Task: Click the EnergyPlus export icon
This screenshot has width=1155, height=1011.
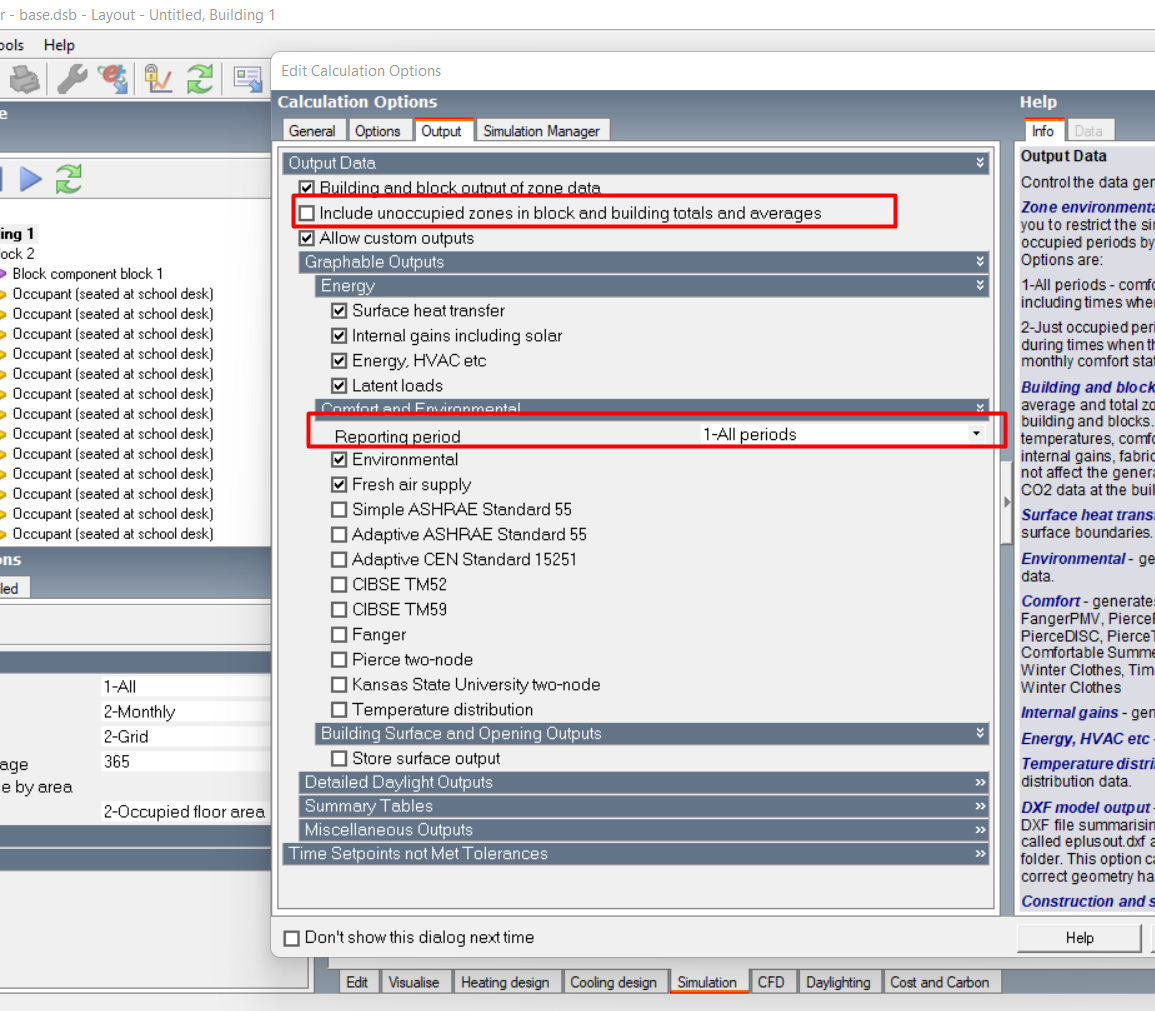Action: pyautogui.click(x=113, y=79)
